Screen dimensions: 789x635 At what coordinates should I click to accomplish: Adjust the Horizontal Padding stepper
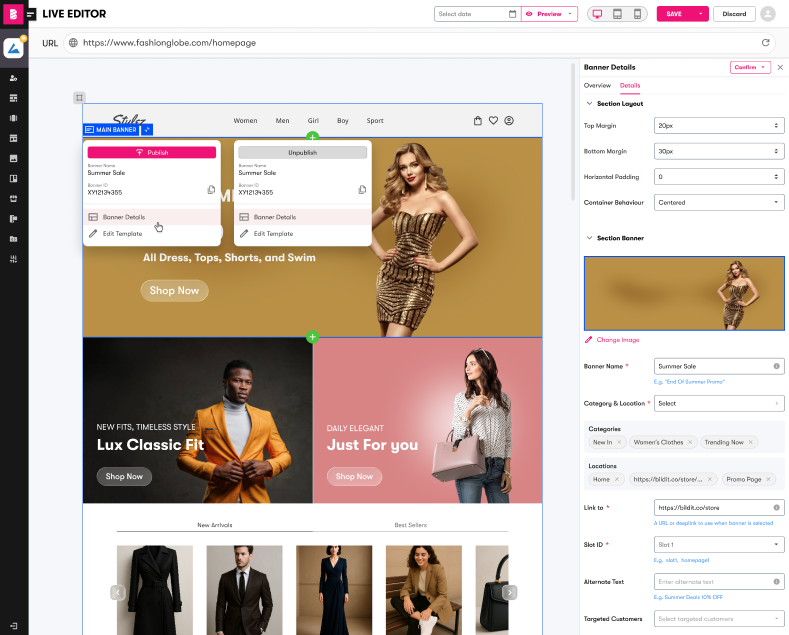coord(776,177)
